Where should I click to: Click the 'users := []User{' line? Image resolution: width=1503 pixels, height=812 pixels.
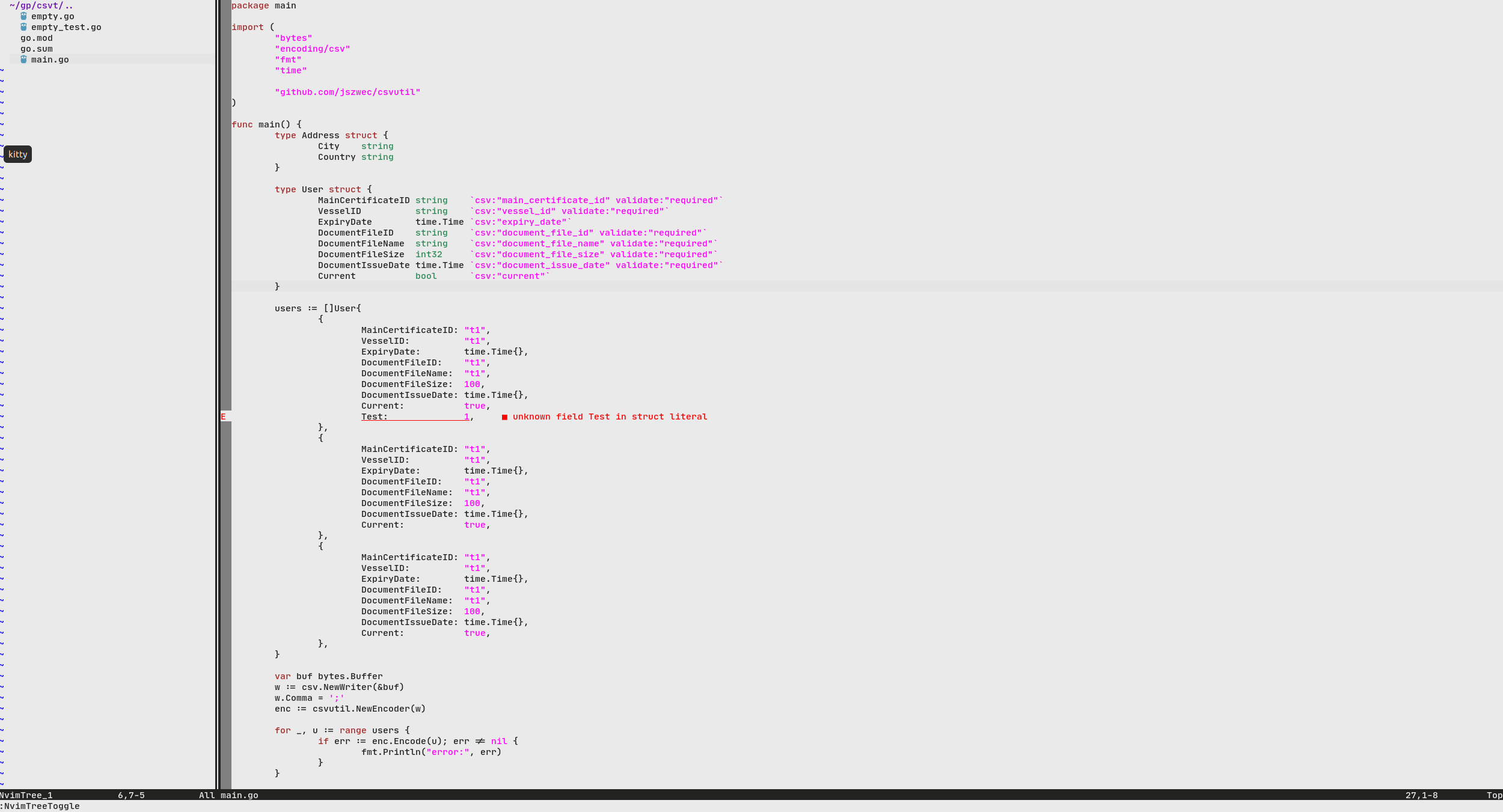(318, 308)
